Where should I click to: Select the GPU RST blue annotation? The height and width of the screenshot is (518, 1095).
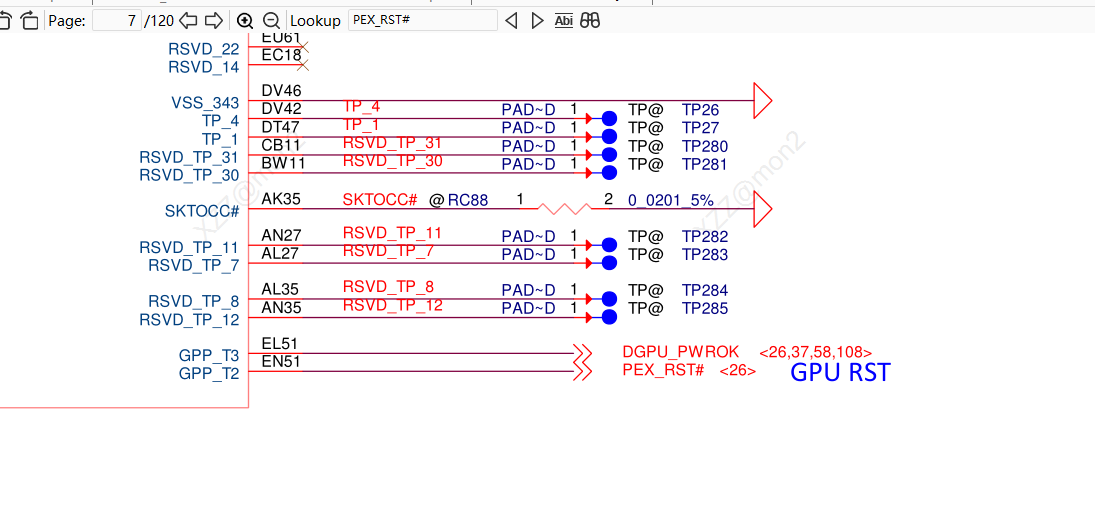(840, 372)
